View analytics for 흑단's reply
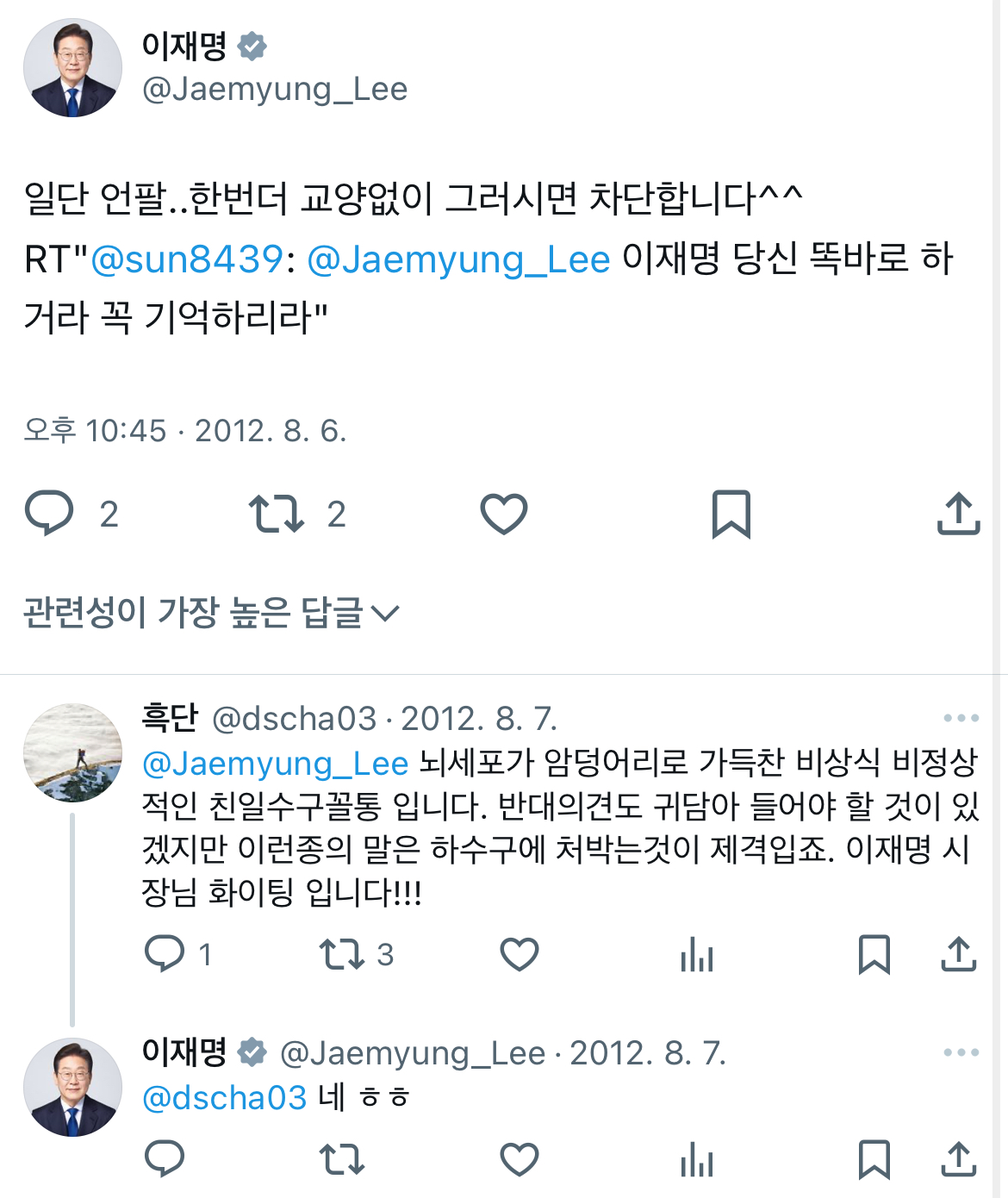Image resolution: width=1008 pixels, height=1198 pixels. 697,954
